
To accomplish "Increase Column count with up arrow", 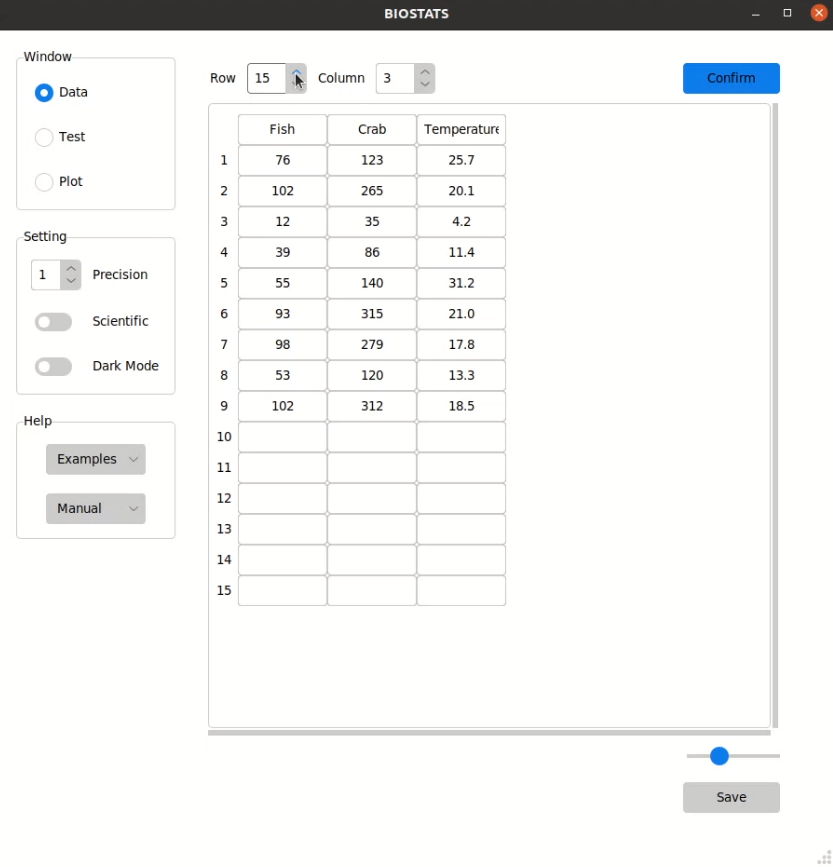I will (x=425, y=72).
